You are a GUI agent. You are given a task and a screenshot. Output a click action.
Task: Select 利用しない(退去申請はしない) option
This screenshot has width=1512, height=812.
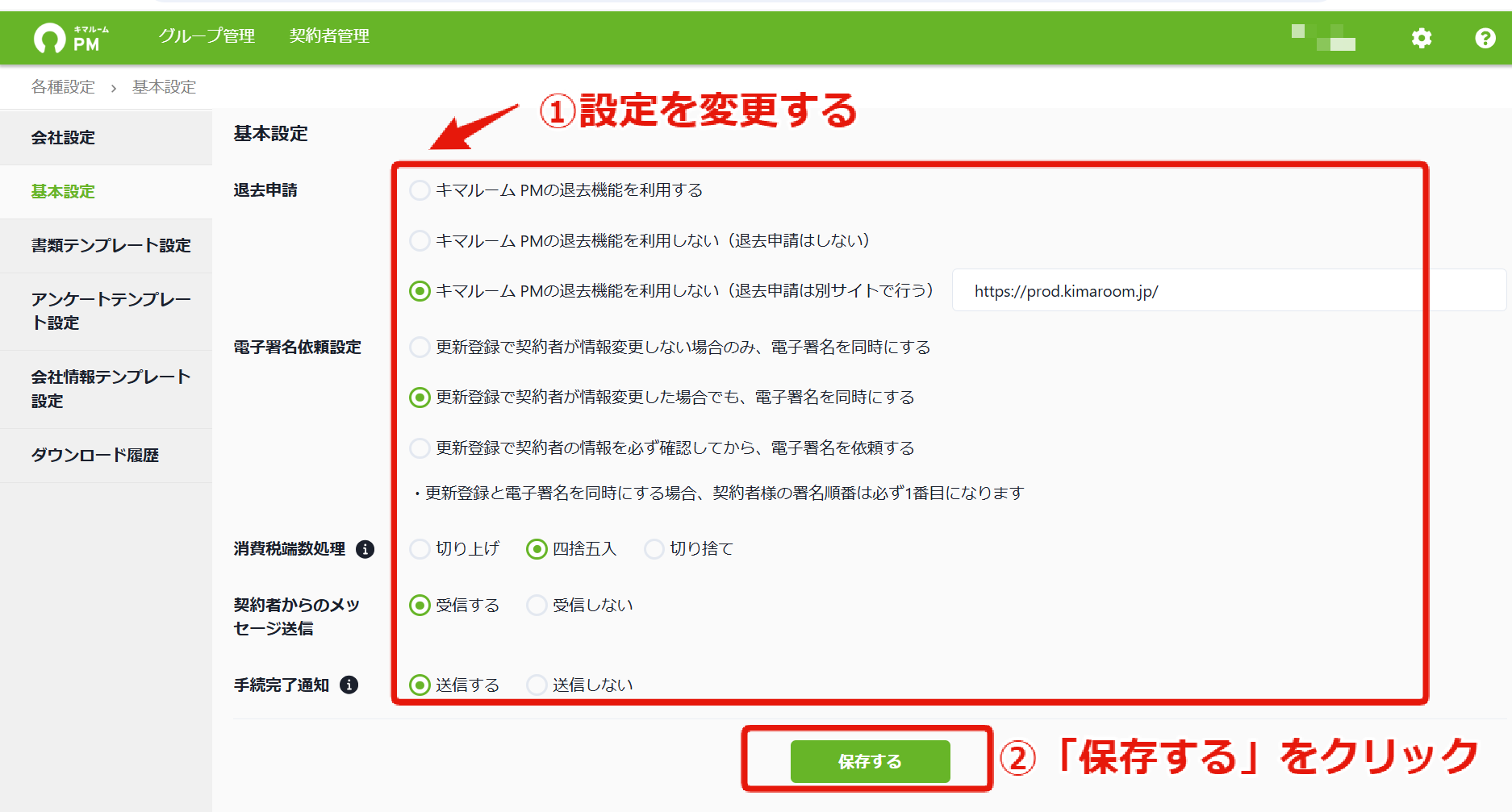coord(420,240)
